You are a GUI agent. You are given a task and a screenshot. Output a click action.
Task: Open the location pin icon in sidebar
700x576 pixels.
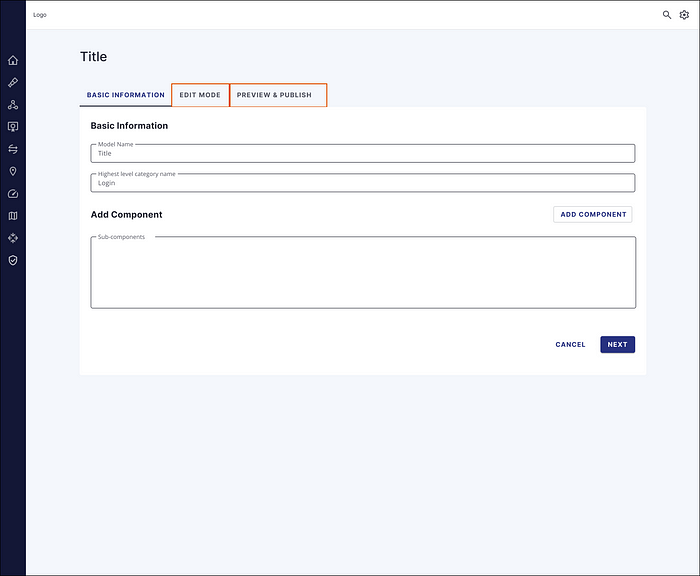(13, 171)
